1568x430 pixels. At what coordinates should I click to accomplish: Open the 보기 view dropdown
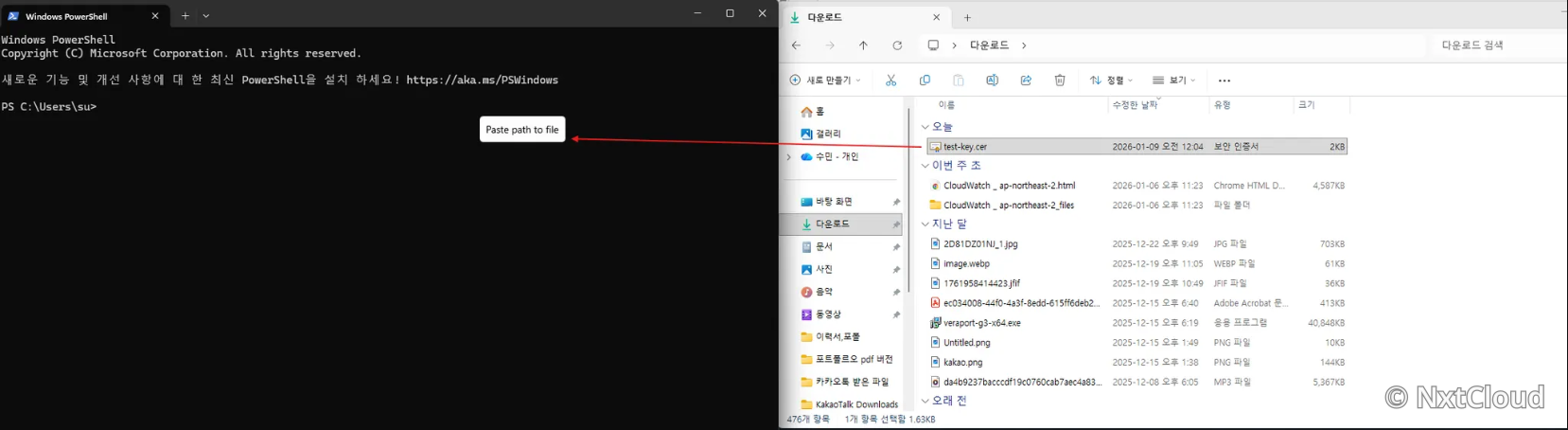[1173, 81]
